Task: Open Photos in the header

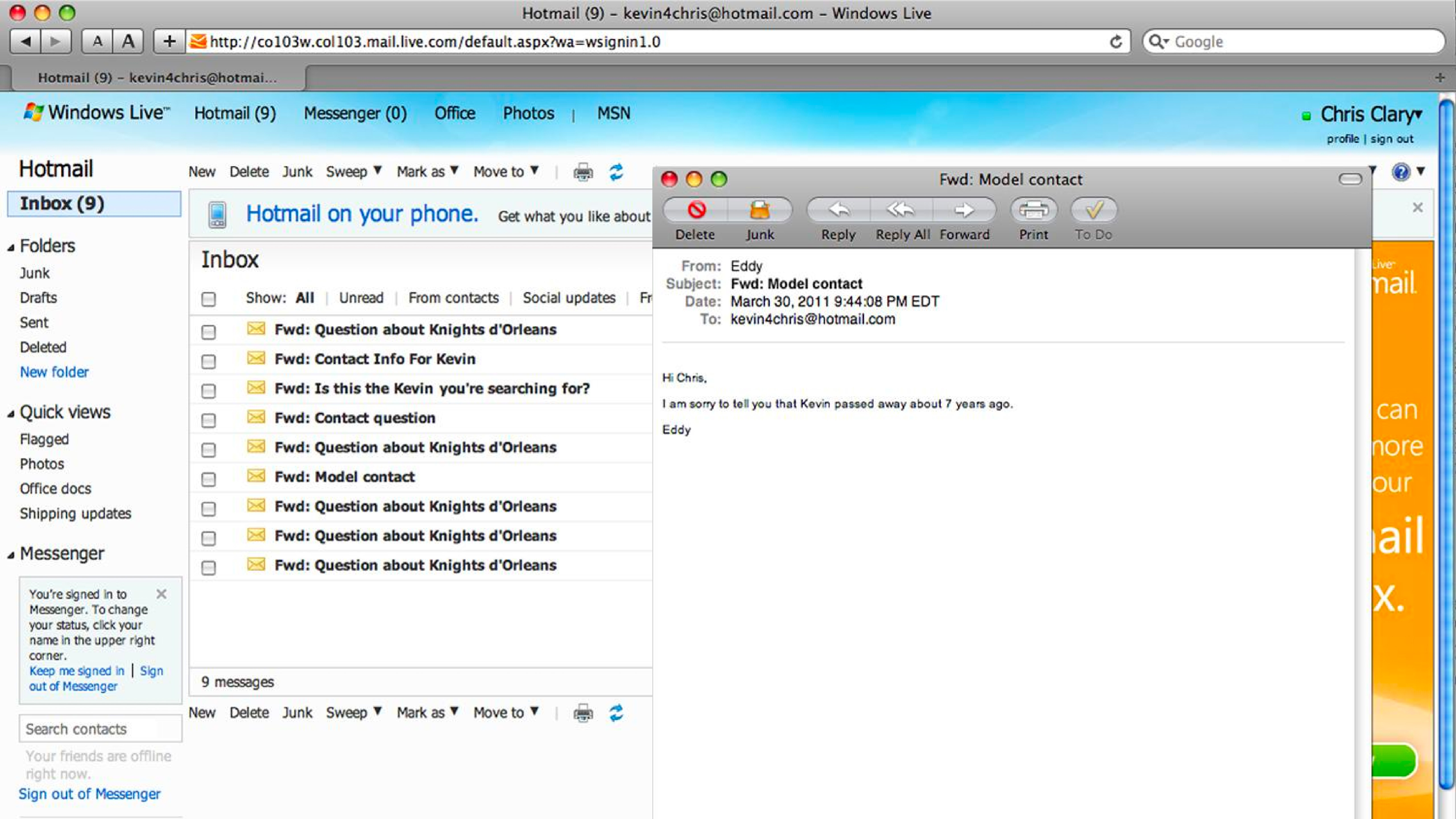Action: click(x=528, y=113)
